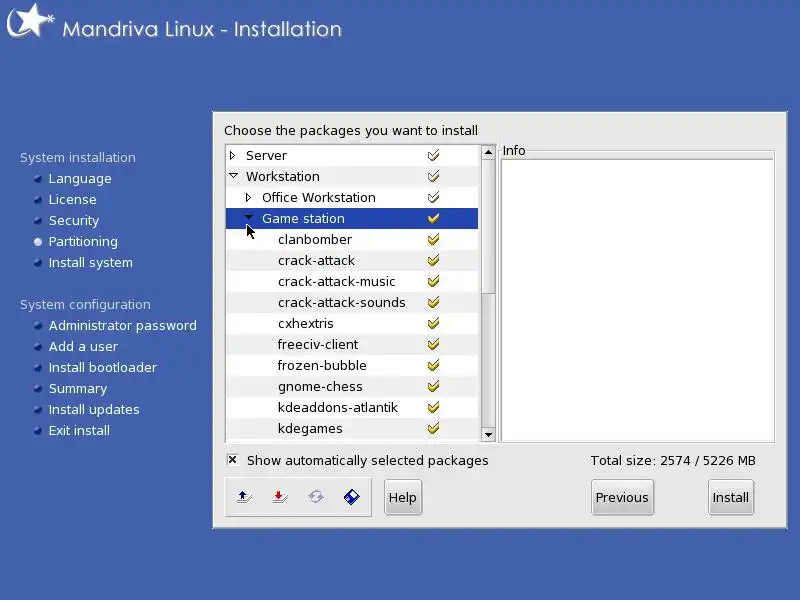Click the blue floppy disk icon
The height and width of the screenshot is (600, 800).
[352, 496]
